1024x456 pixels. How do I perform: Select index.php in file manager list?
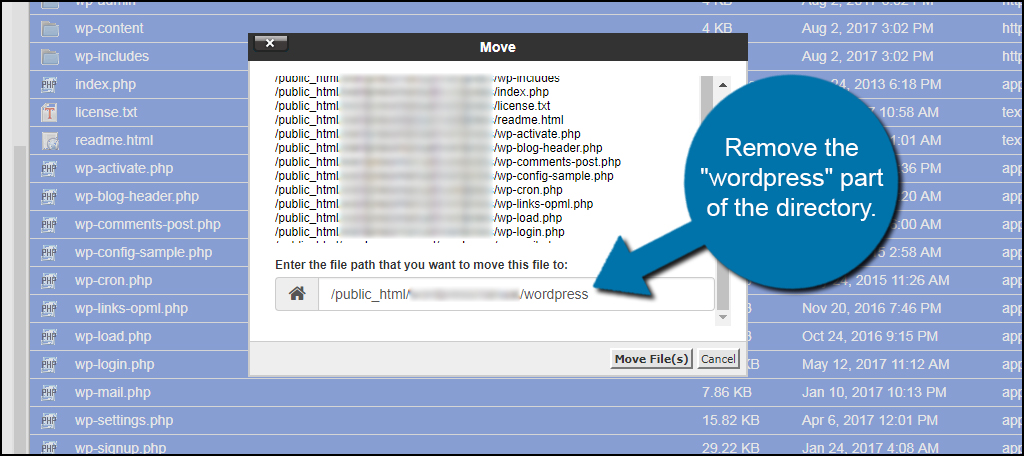click(105, 84)
